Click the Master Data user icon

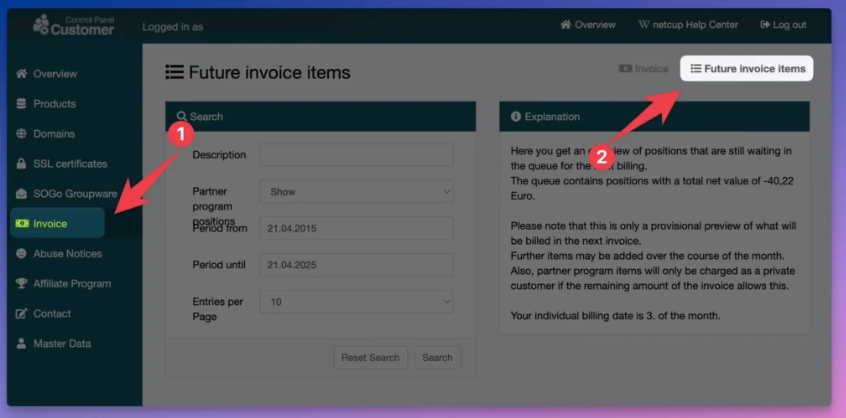click(22, 344)
